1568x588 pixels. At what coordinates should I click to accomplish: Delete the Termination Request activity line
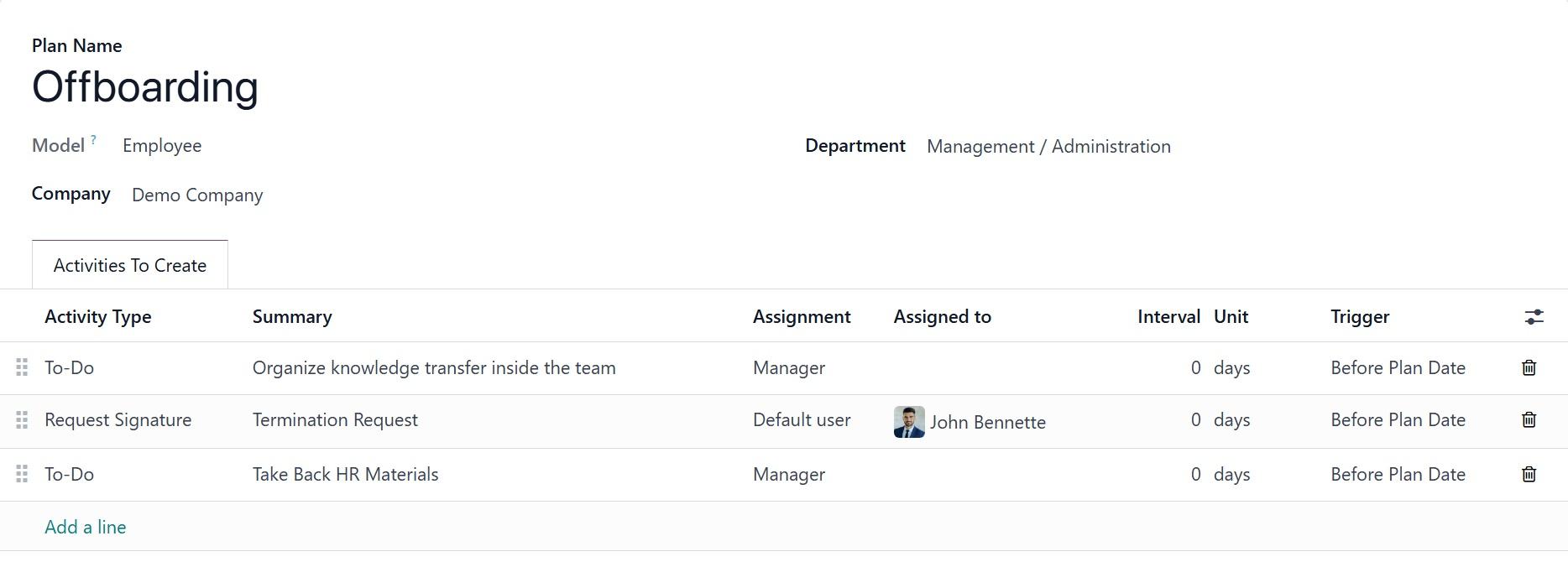coord(1529,419)
